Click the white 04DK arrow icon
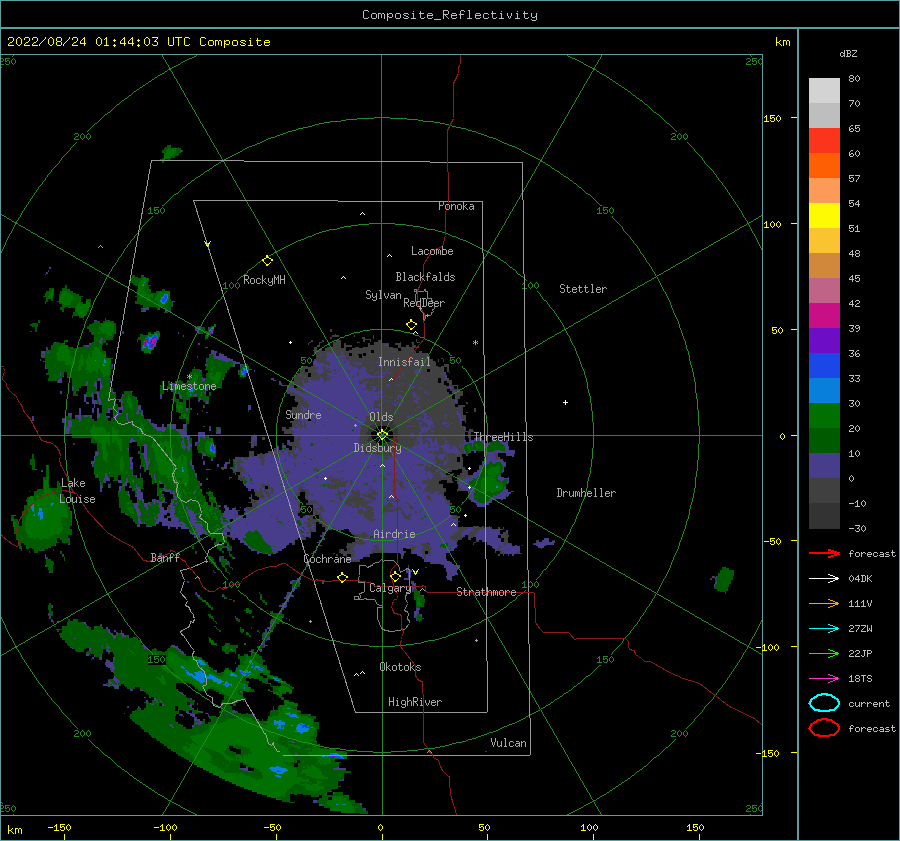 (x=824, y=578)
